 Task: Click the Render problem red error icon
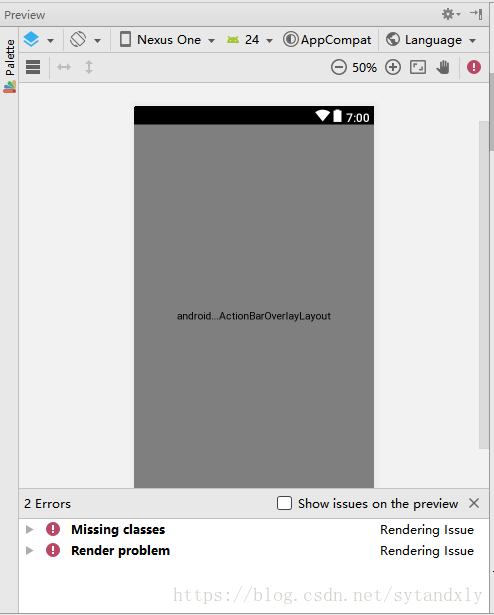[x=53, y=550]
